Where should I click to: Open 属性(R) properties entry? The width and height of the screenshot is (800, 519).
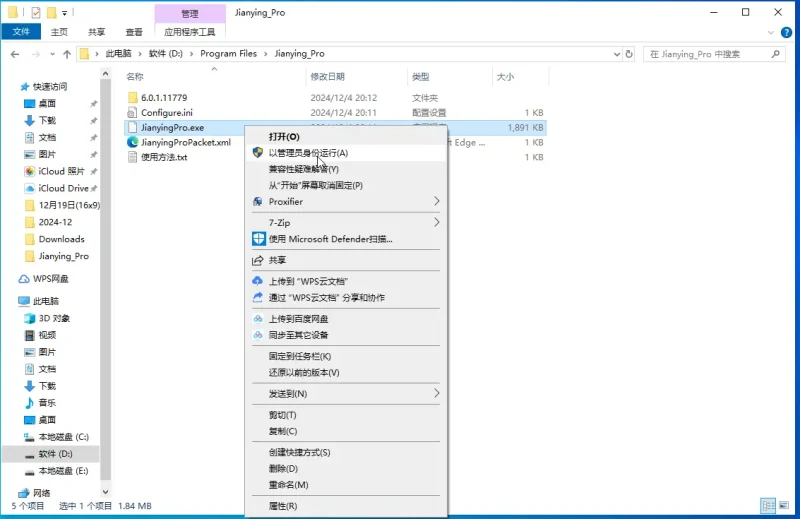346,506
